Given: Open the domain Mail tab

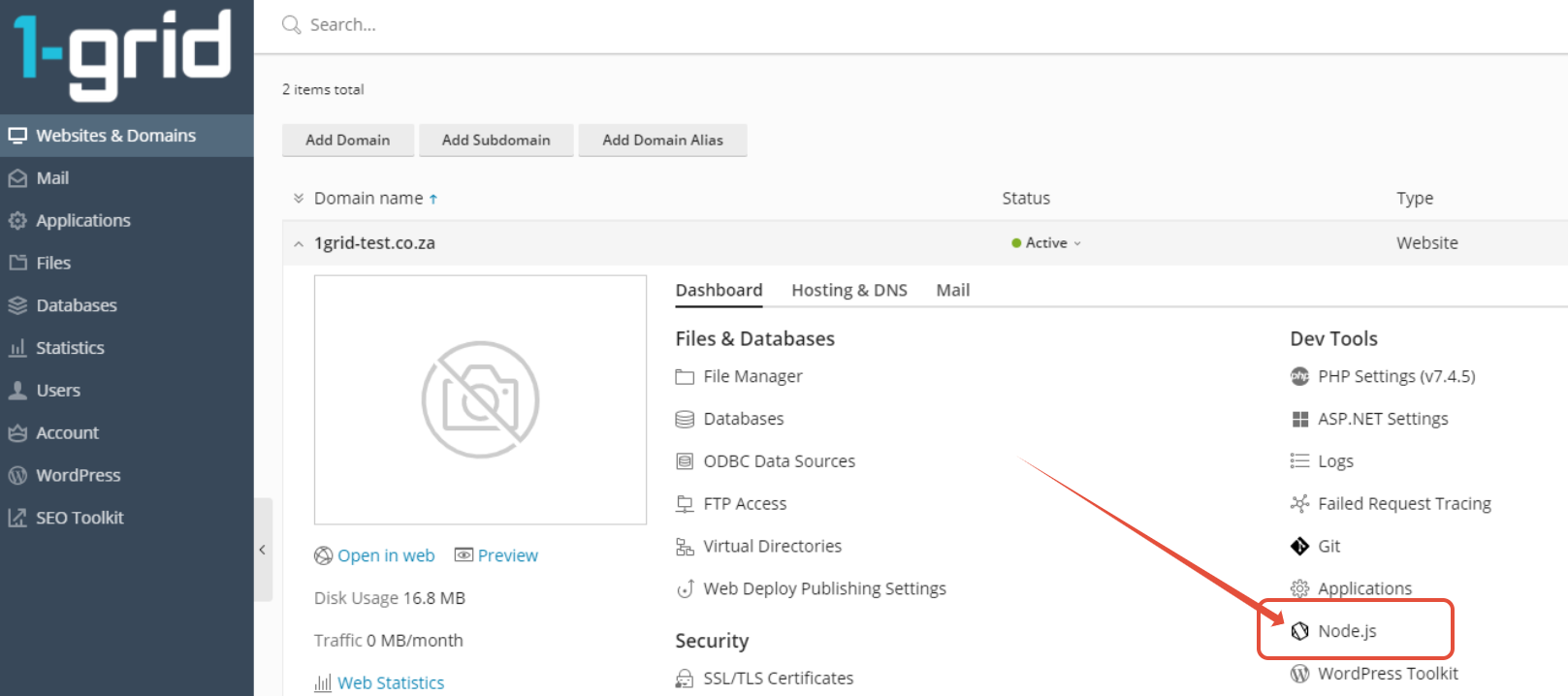Looking at the screenshot, I should pos(953,290).
